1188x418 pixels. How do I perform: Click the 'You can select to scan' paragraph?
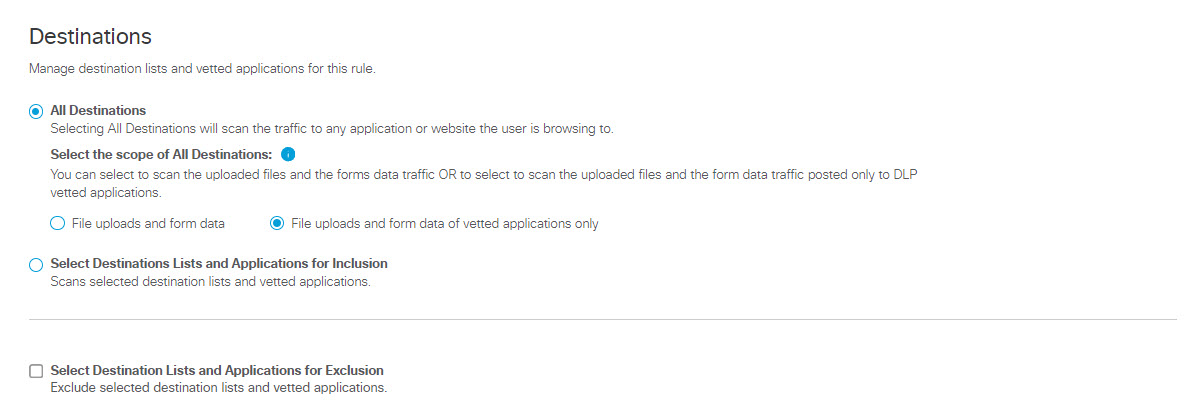tap(485, 182)
